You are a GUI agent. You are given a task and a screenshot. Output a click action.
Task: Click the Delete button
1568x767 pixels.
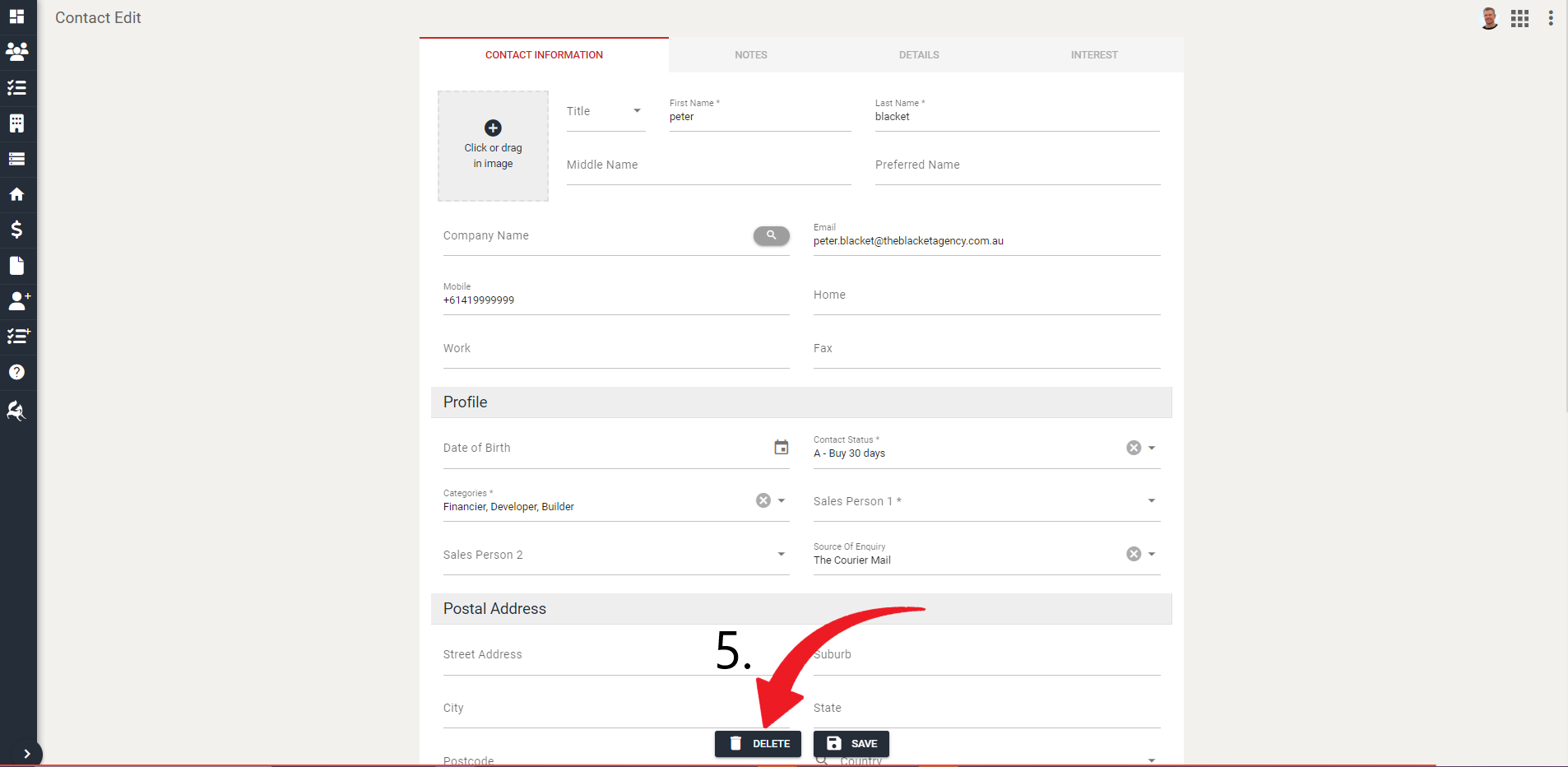tap(758, 744)
